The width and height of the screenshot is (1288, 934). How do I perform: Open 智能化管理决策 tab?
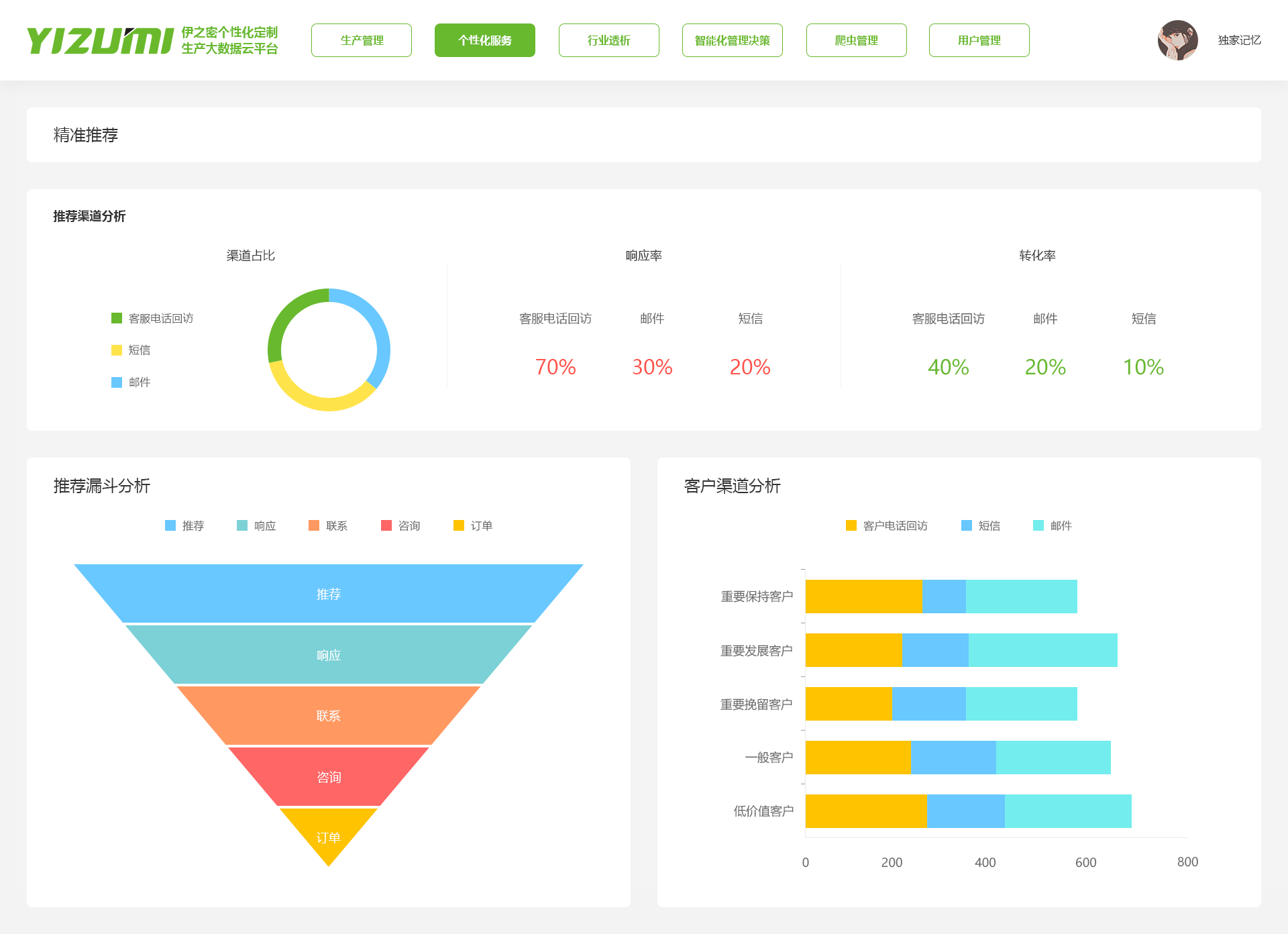coord(733,40)
